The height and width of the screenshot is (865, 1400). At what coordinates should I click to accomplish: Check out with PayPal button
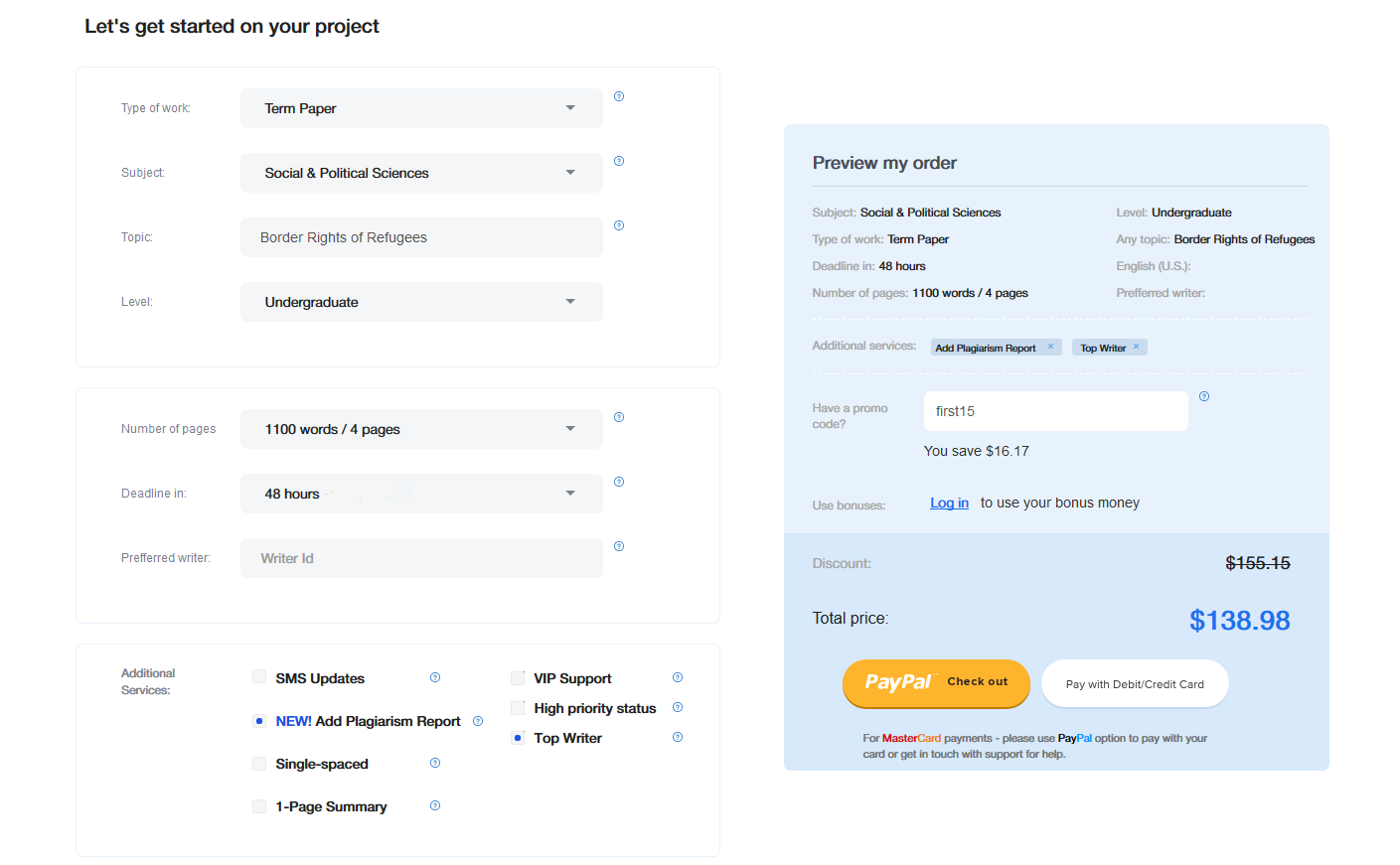(936, 682)
